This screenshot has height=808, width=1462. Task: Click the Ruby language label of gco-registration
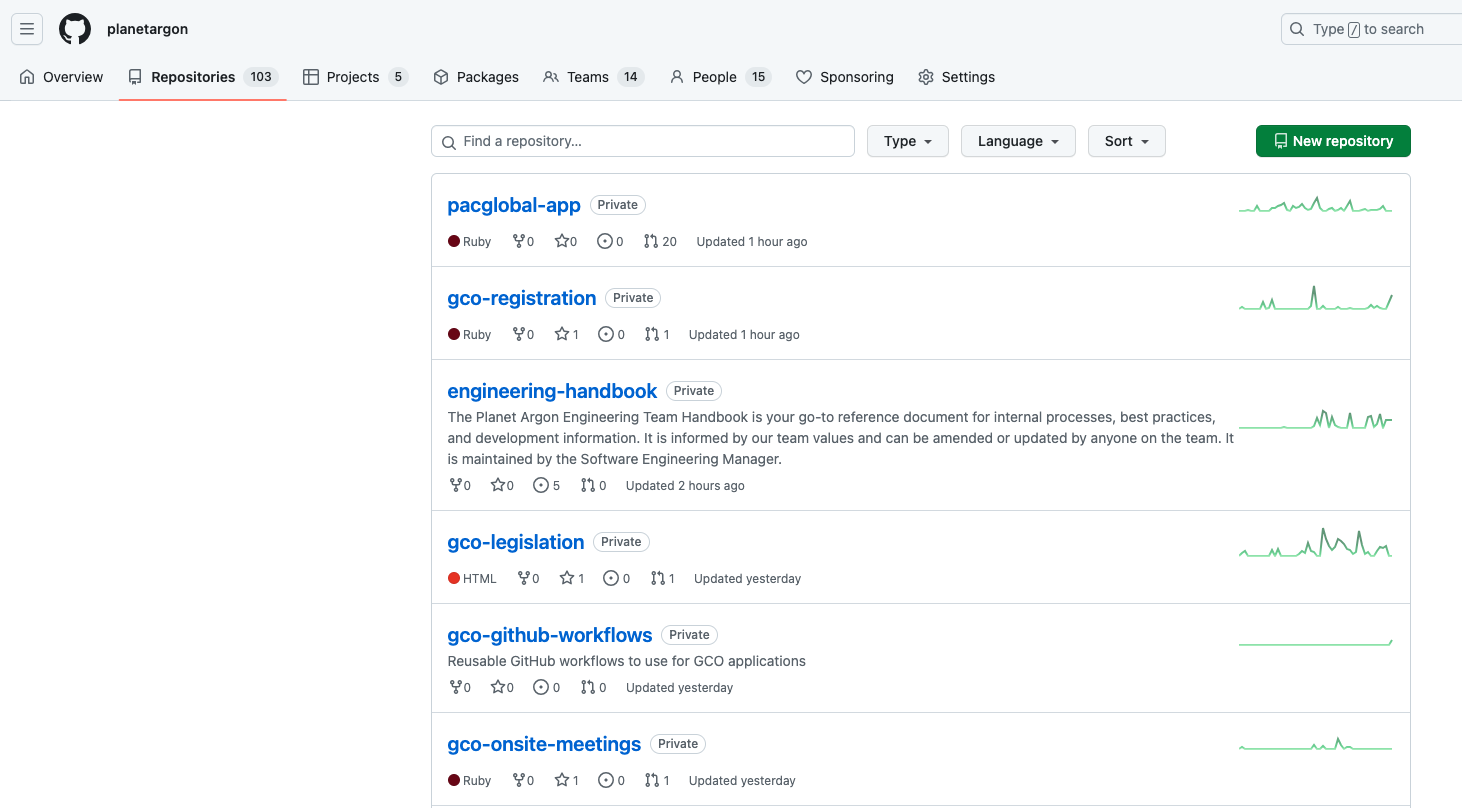[470, 334]
